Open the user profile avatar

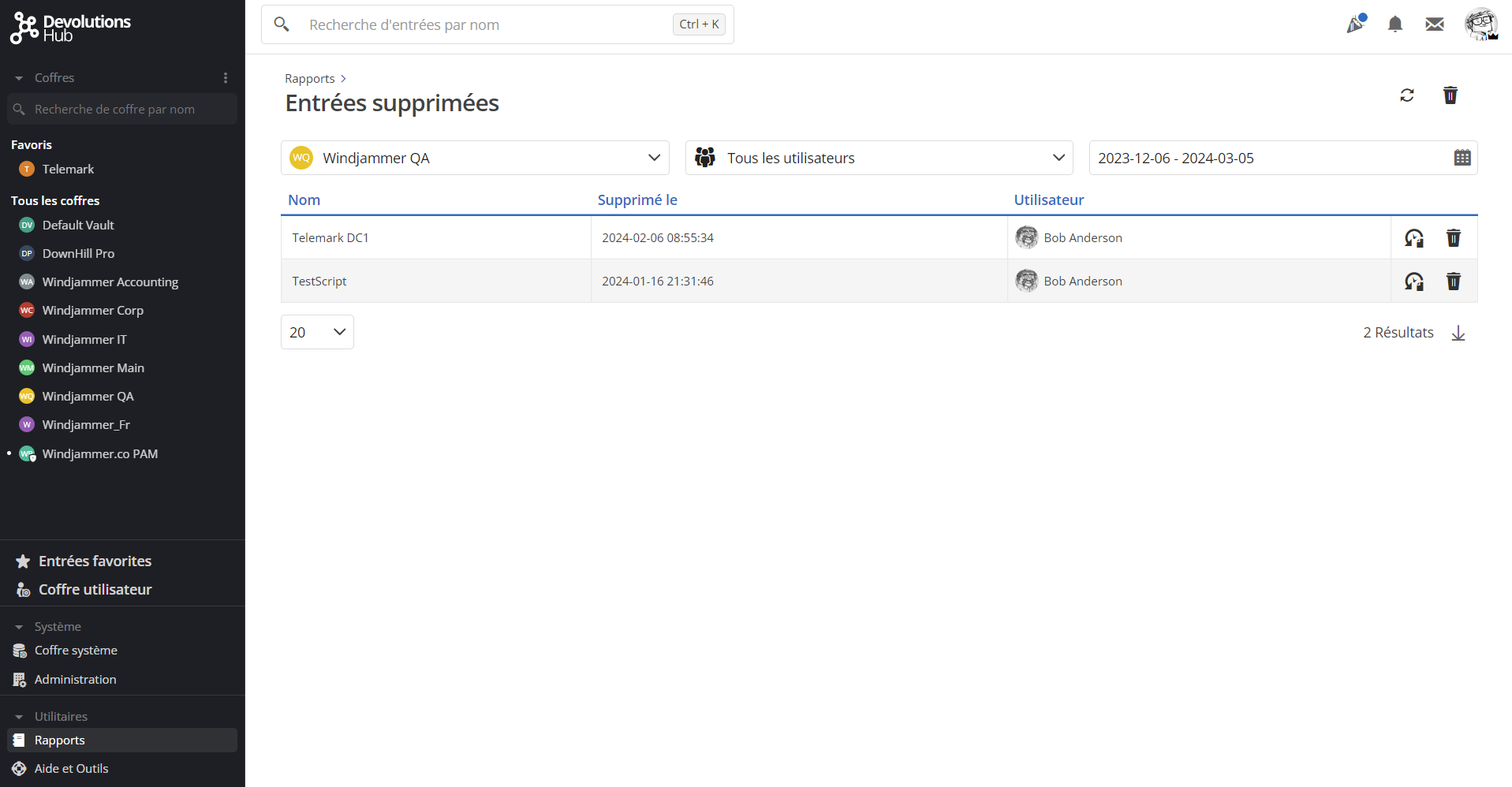click(x=1480, y=24)
